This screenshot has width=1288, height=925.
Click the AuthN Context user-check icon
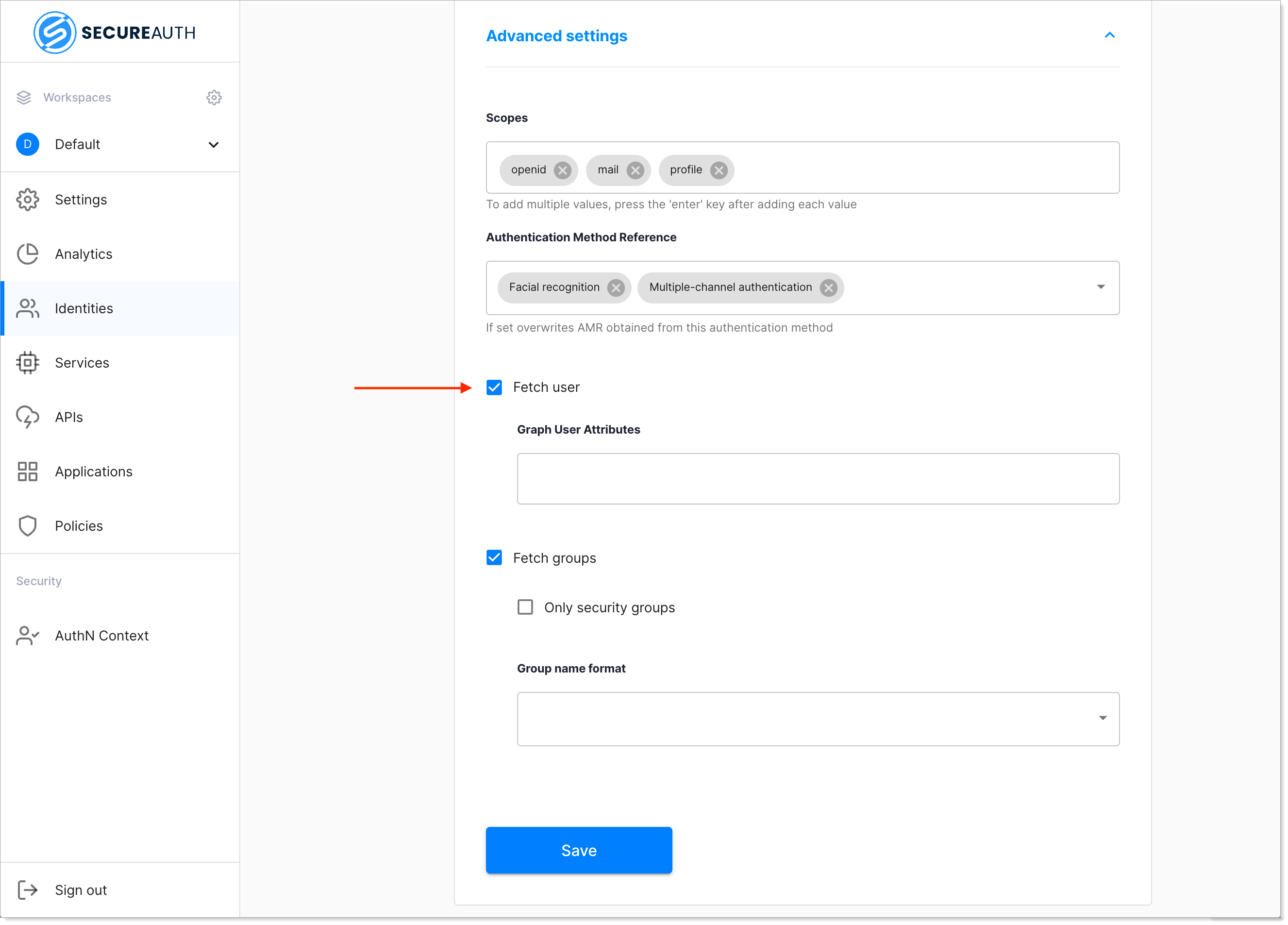(27, 637)
